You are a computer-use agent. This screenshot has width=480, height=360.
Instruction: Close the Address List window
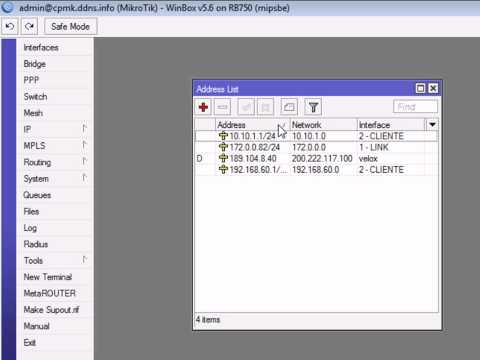(433, 88)
